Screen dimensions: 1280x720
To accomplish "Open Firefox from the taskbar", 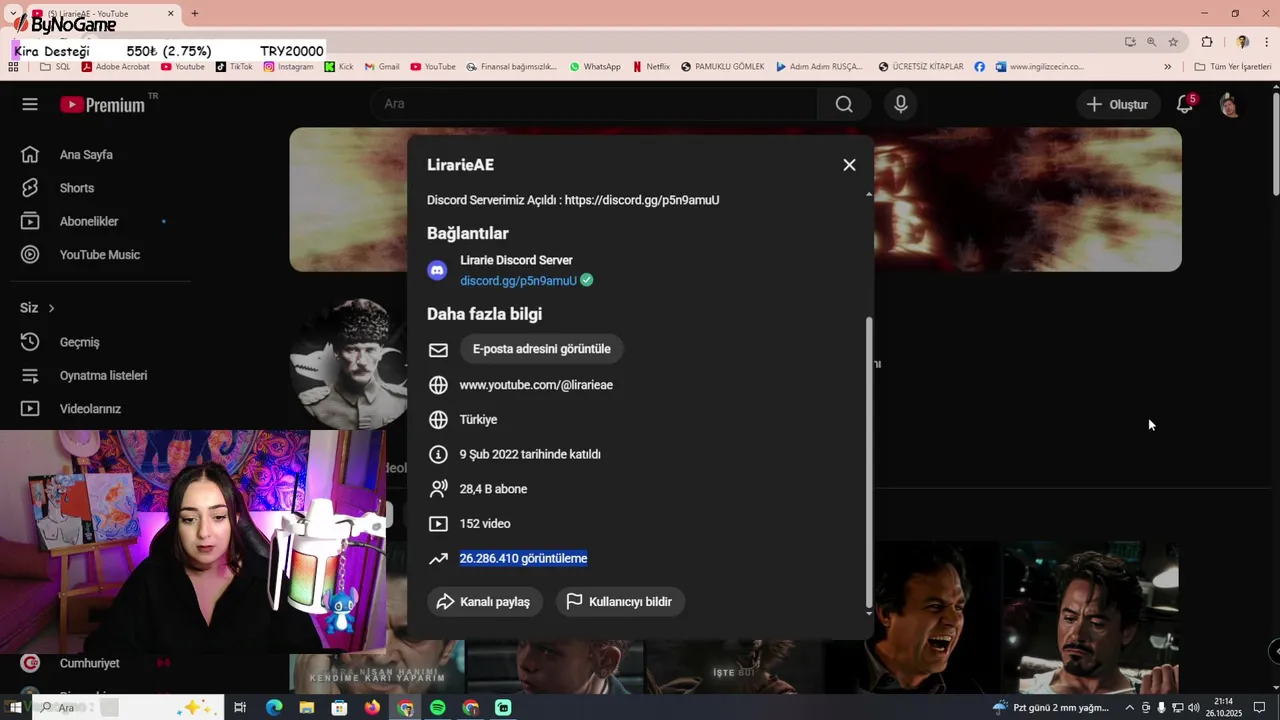I will [372, 708].
